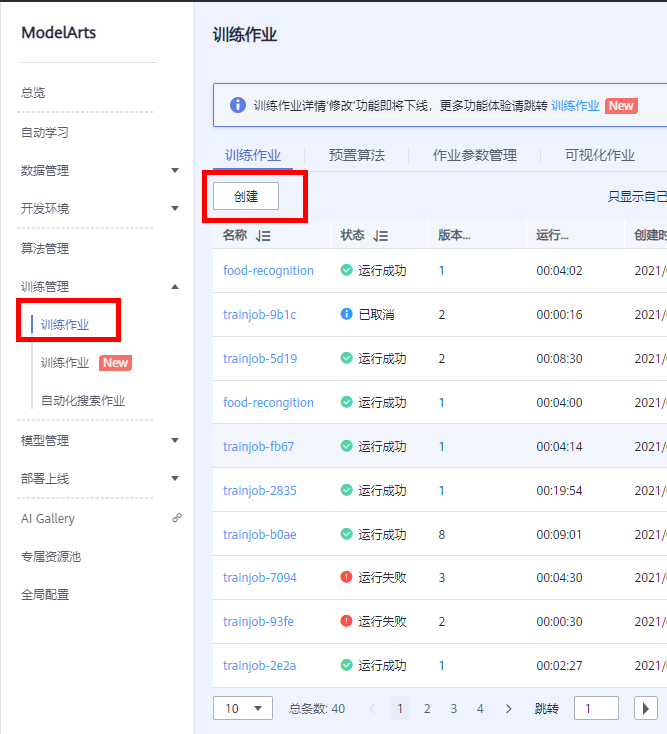Click the sort icon next to 状态 column
The height and width of the screenshot is (734, 667).
pos(381,236)
